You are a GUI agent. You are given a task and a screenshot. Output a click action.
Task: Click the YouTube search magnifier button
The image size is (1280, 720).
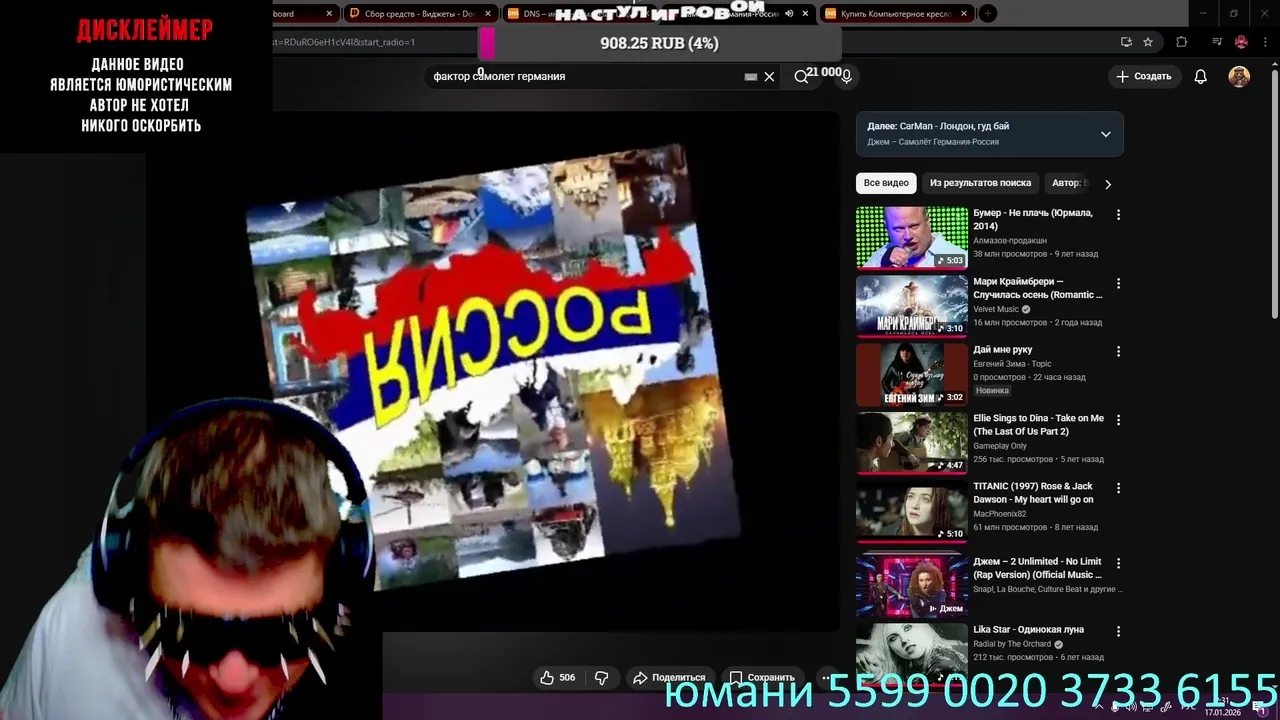[801, 76]
